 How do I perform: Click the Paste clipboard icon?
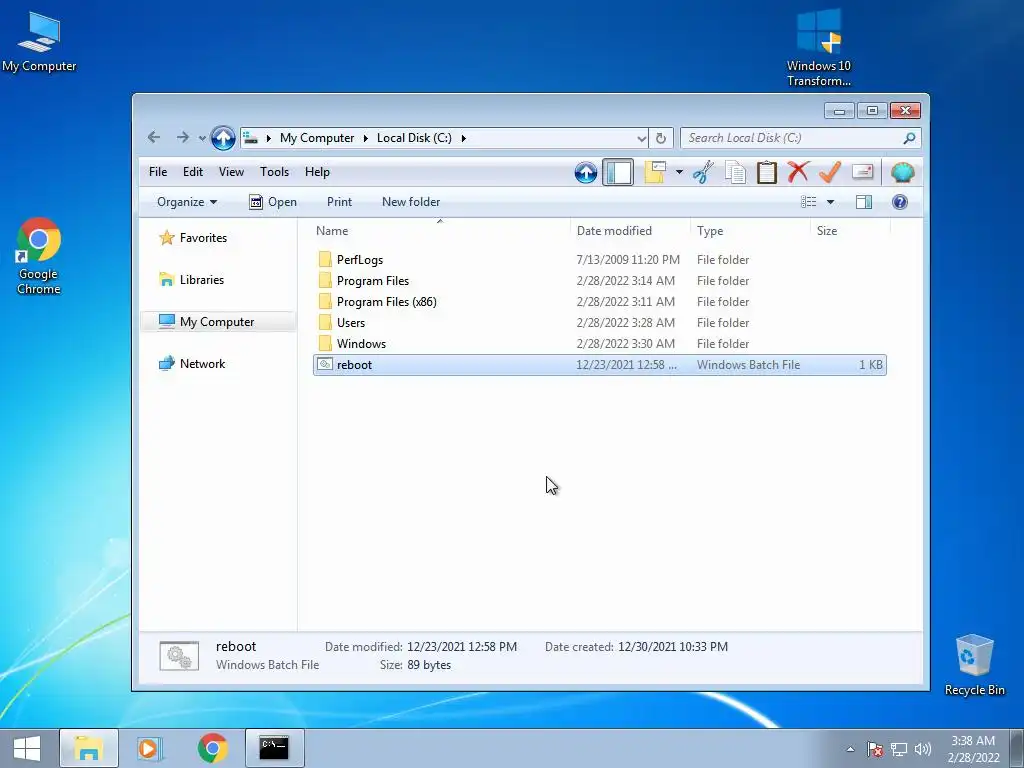coord(767,172)
